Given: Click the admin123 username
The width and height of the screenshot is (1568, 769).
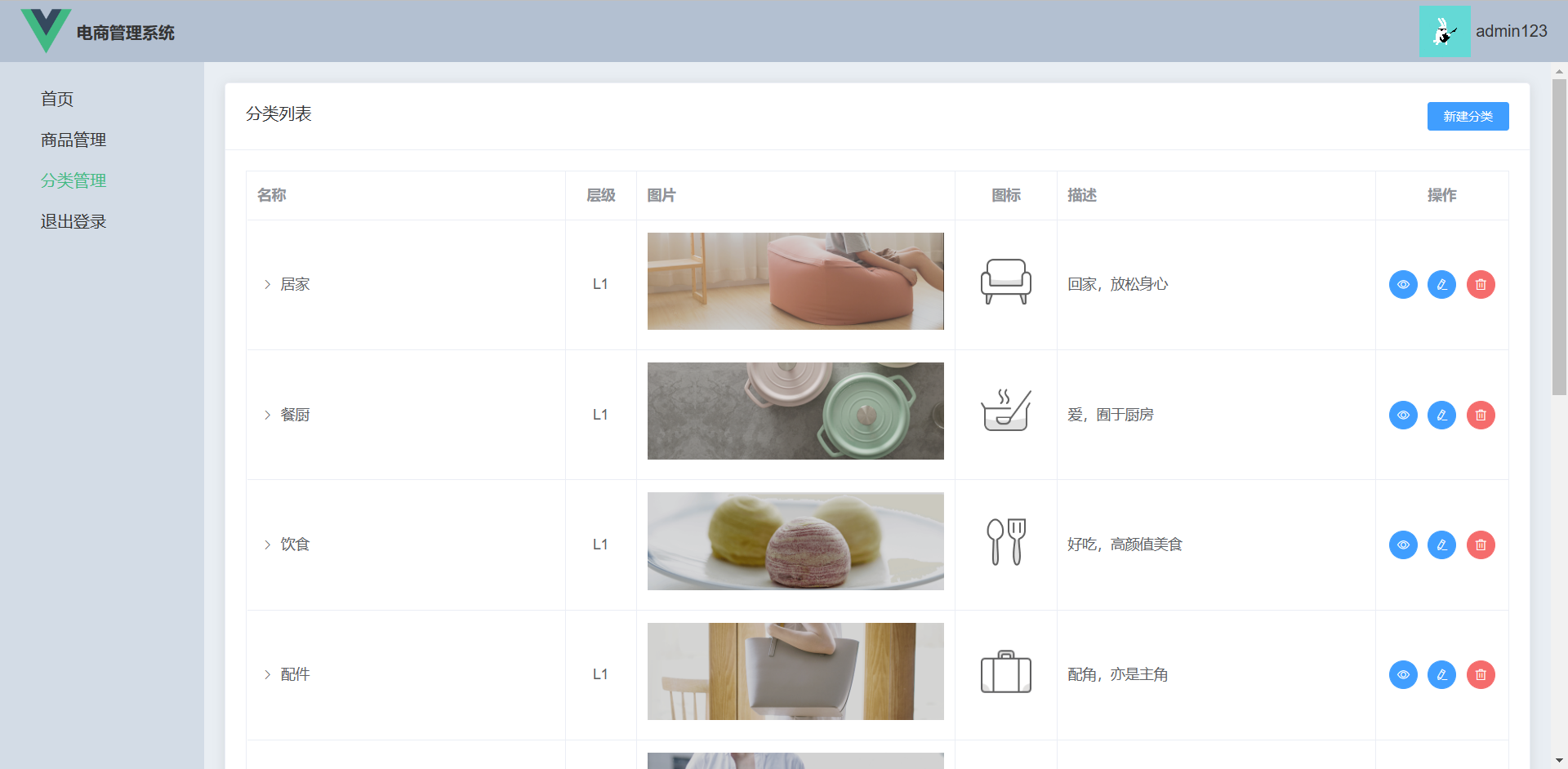Looking at the screenshot, I should point(1511,31).
